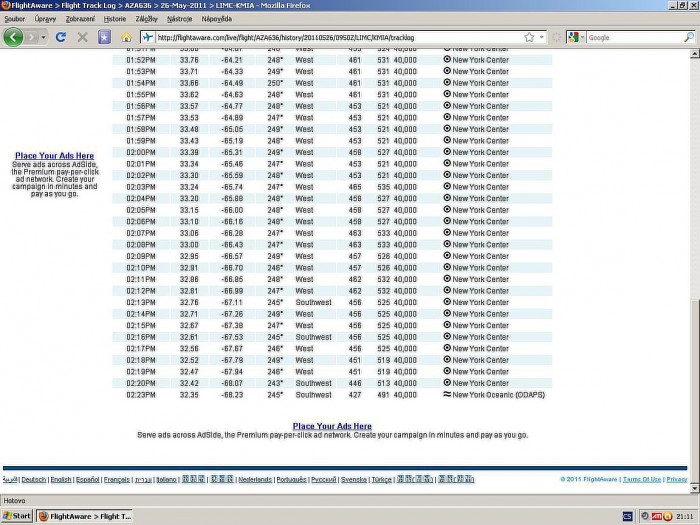
Task: Click Southwest direction in the 02:13PM row
Action: 313,302
